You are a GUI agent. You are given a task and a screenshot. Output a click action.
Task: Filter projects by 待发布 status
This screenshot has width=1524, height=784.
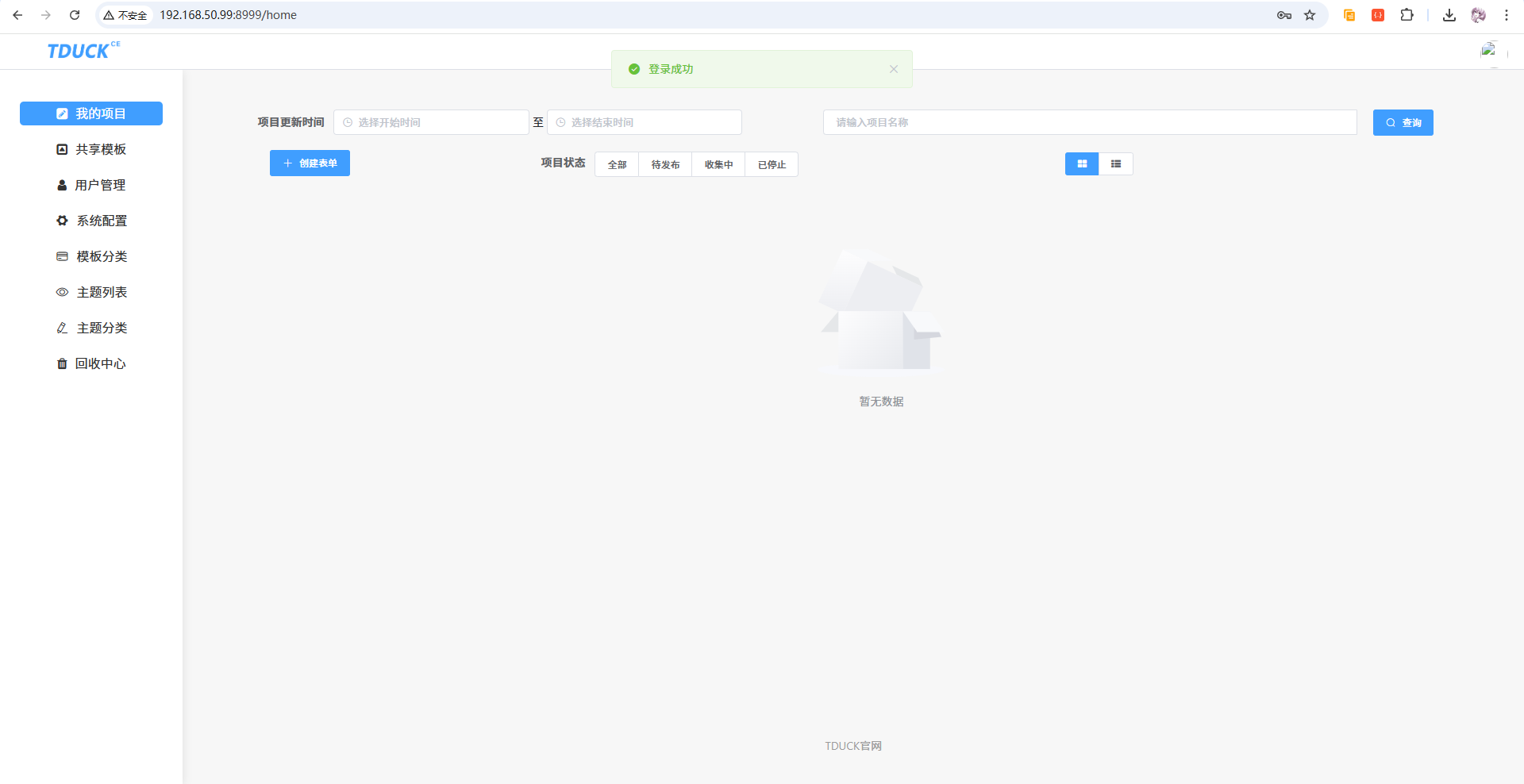(x=665, y=164)
